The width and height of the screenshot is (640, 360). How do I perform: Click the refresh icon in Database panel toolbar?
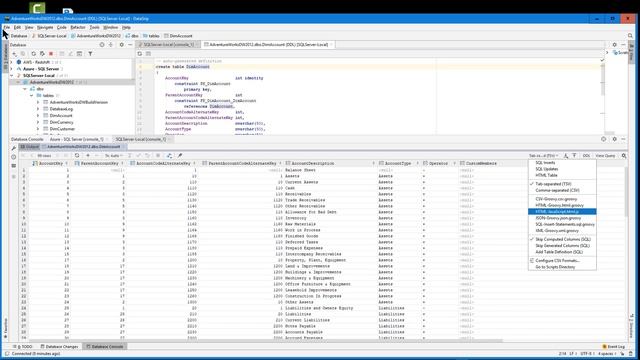(x=33, y=53)
